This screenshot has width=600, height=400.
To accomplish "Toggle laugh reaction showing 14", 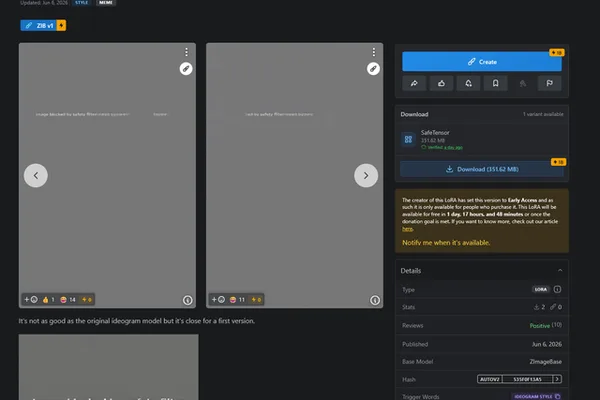I will click(68, 300).
